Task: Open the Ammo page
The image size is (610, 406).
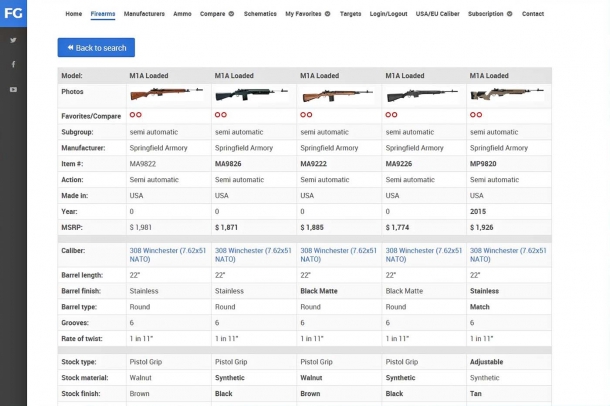Action: pos(182,14)
